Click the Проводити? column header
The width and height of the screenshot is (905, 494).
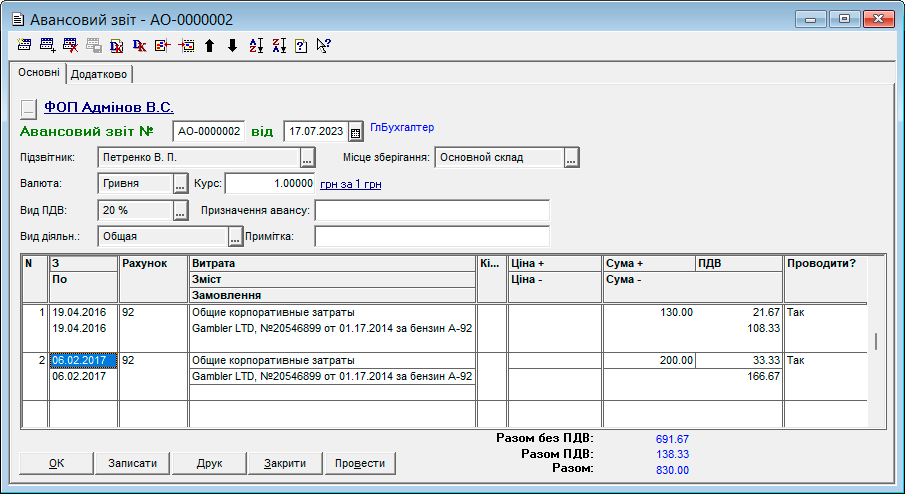pyautogui.click(x=825, y=279)
